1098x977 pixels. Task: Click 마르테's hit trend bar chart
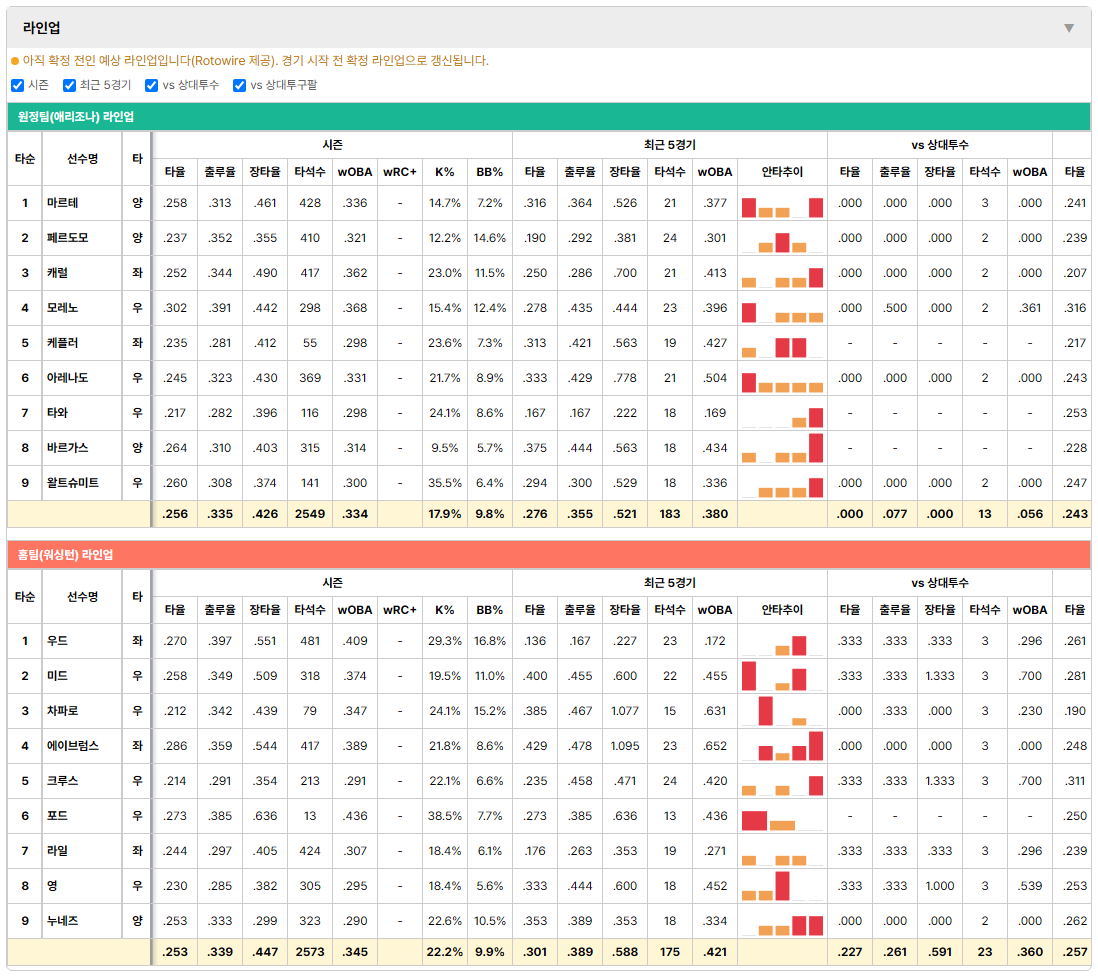click(781, 204)
